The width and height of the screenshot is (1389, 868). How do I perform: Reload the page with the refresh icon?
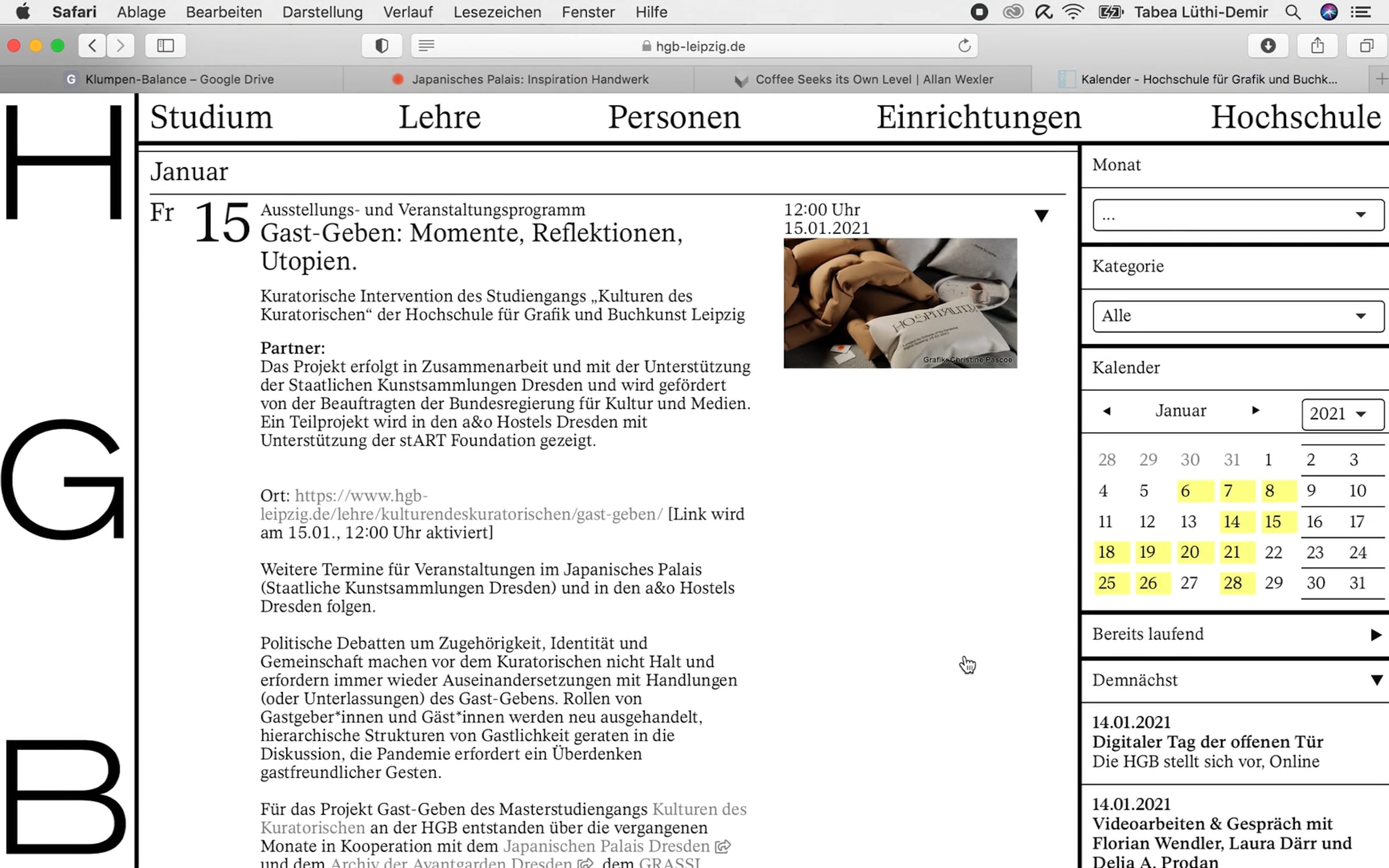click(964, 46)
